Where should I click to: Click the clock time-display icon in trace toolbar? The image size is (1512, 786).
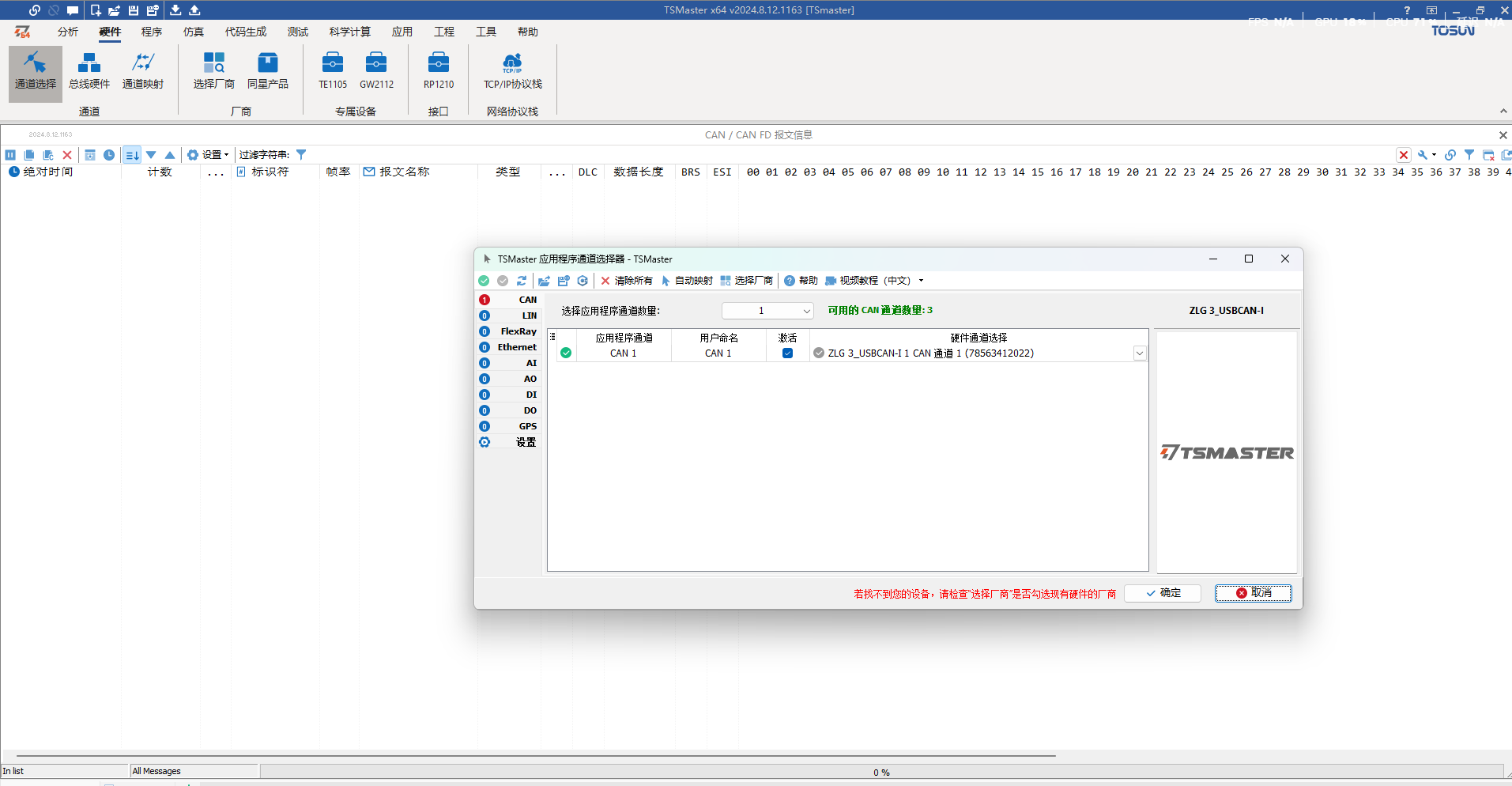109,155
